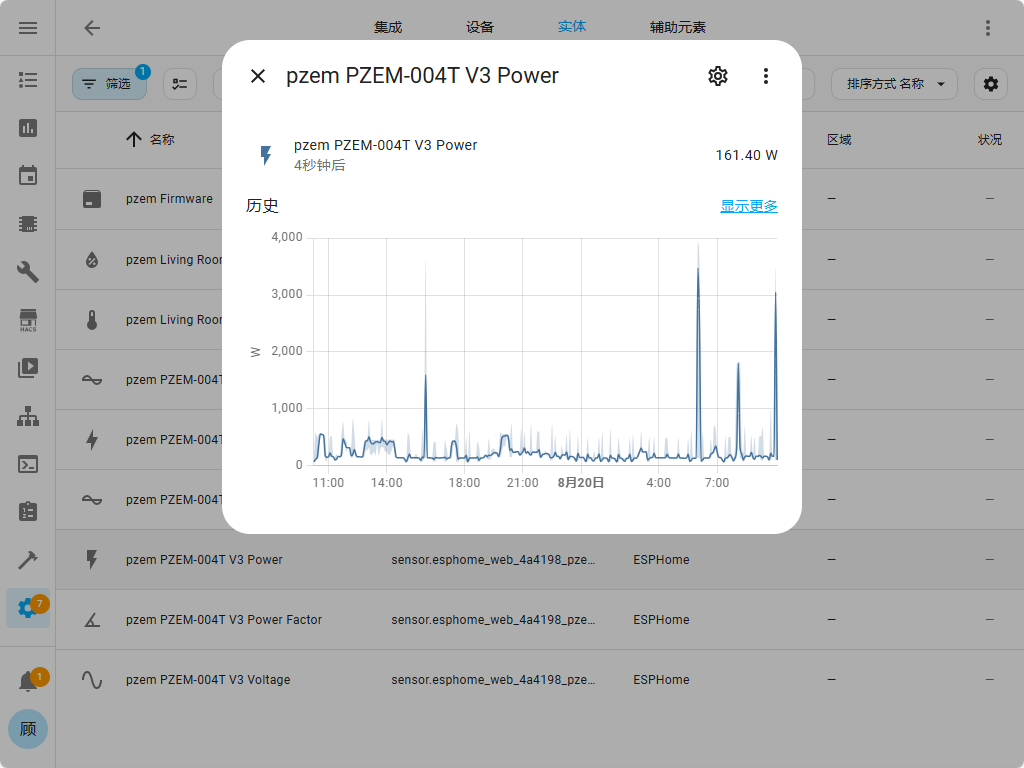Screen dimensions: 1024x768
Task: Open the dialog three-dot overflow menu
Action: point(765,76)
